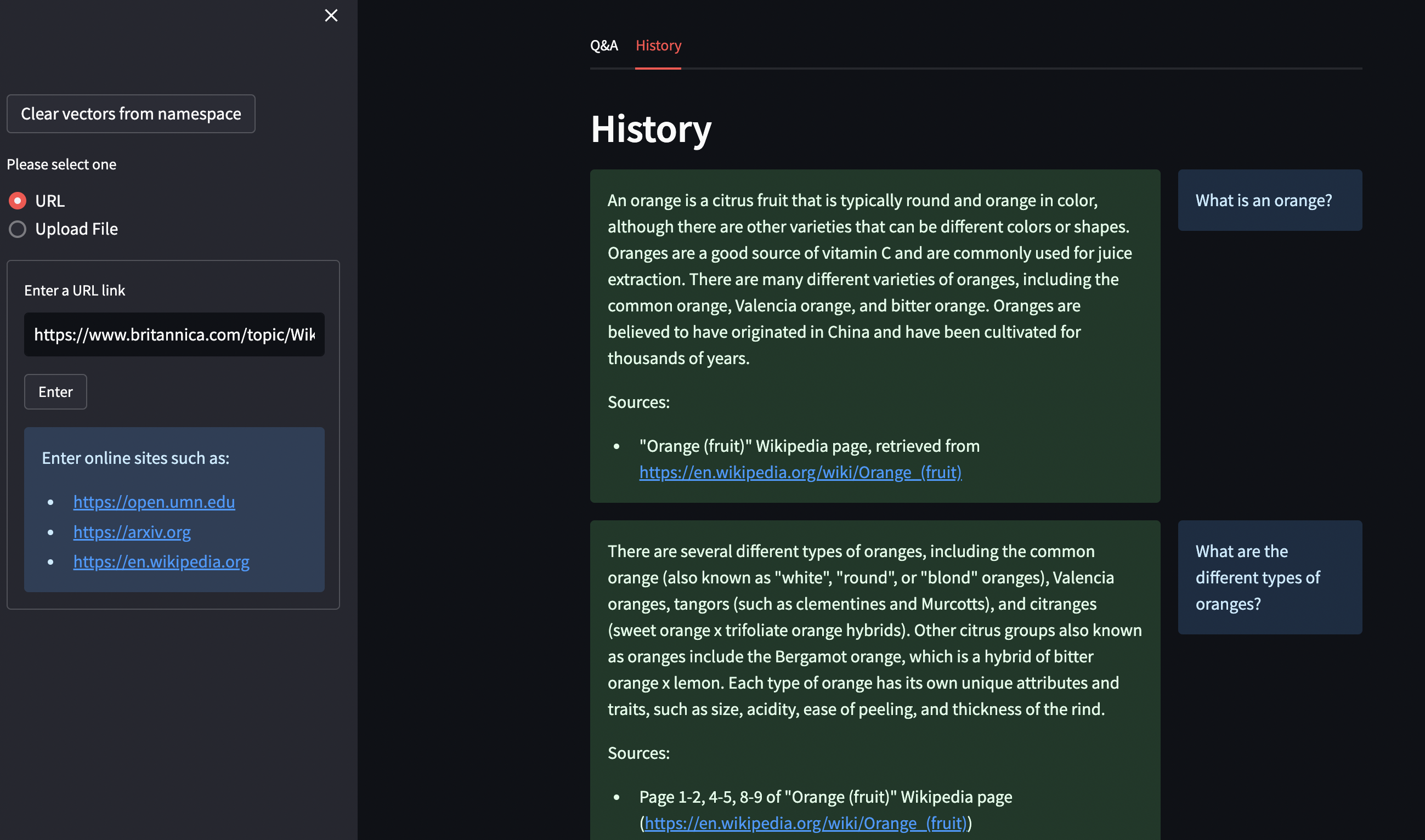Select the URL radio option
1425x840 pixels.
pos(18,201)
